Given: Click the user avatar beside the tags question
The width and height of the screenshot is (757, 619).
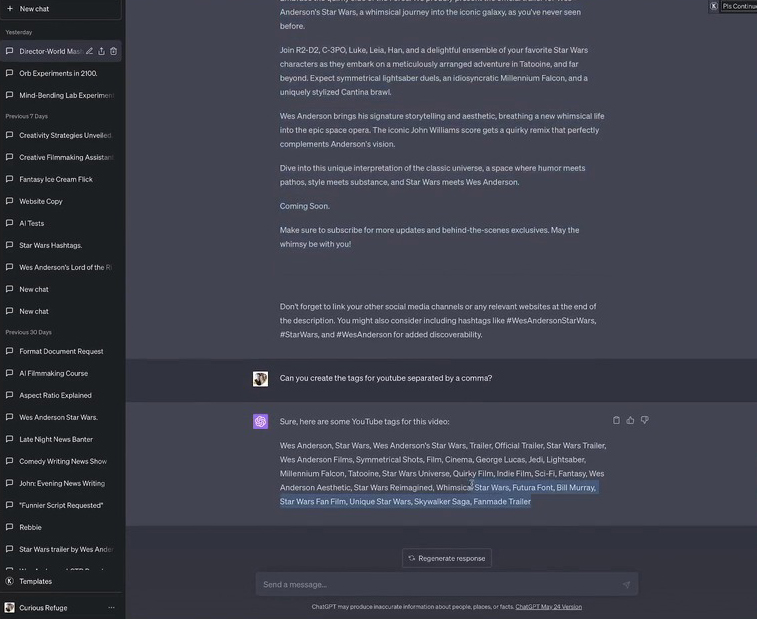Looking at the screenshot, I should point(260,379).
